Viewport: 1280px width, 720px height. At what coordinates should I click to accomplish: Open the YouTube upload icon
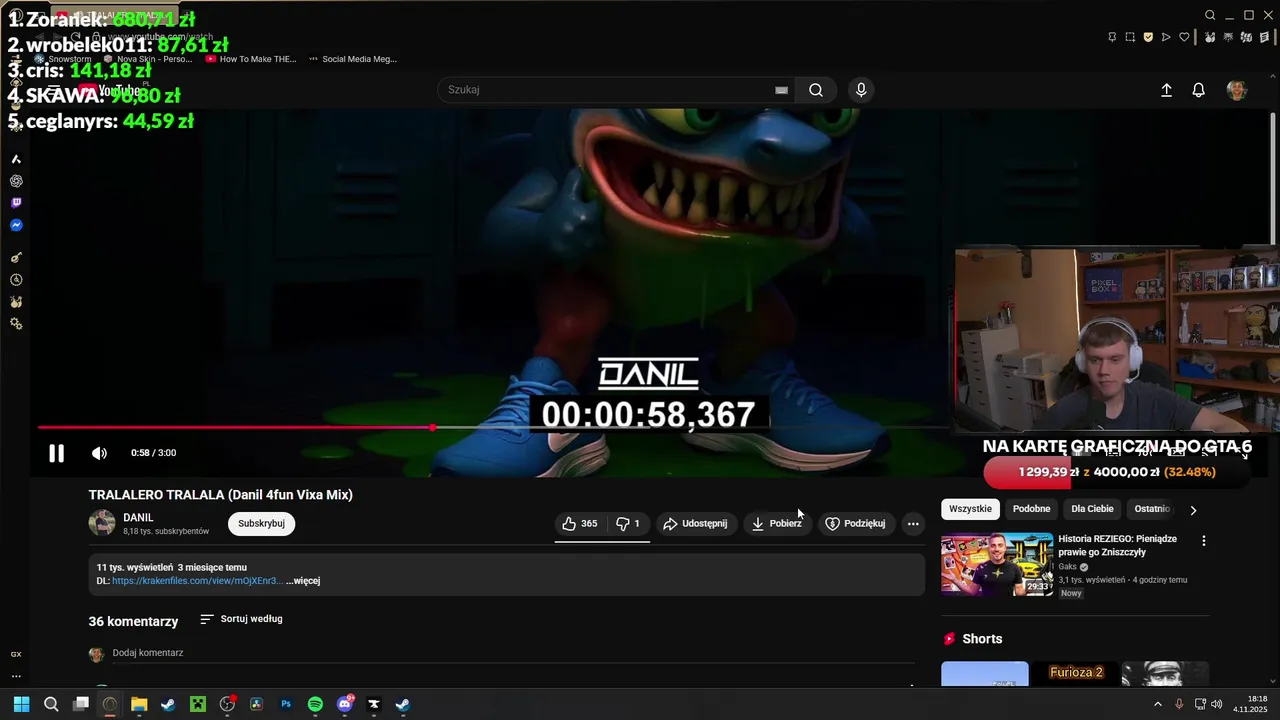1166,90
